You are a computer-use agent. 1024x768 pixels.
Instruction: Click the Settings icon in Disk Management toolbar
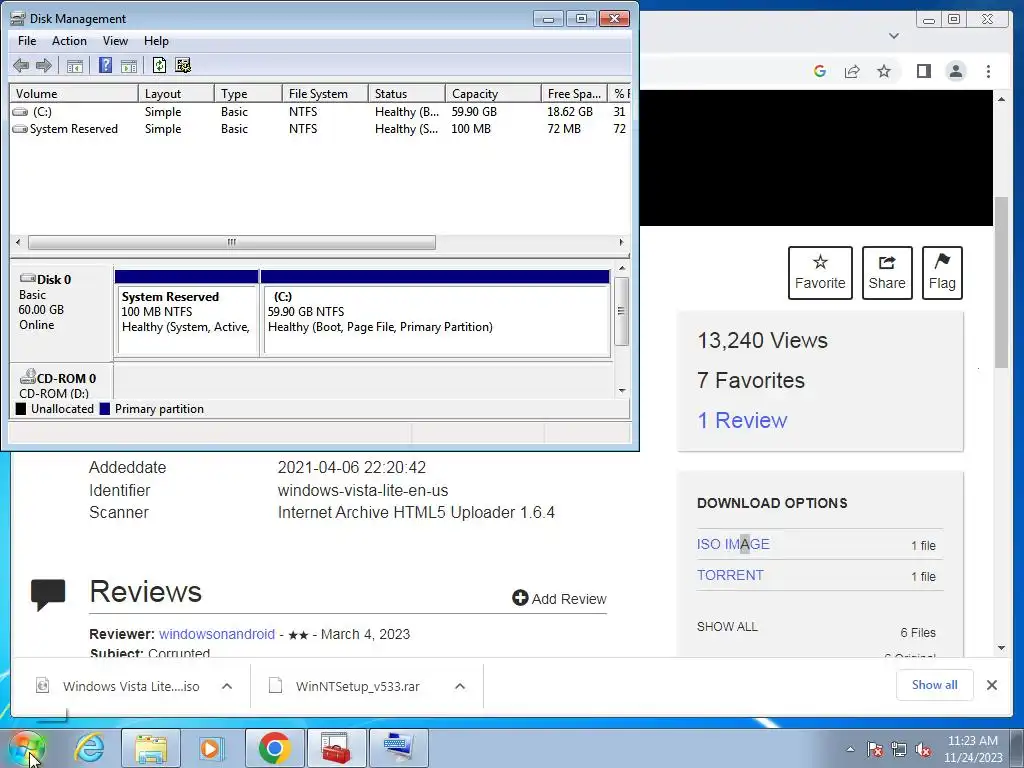pos(184,65)
